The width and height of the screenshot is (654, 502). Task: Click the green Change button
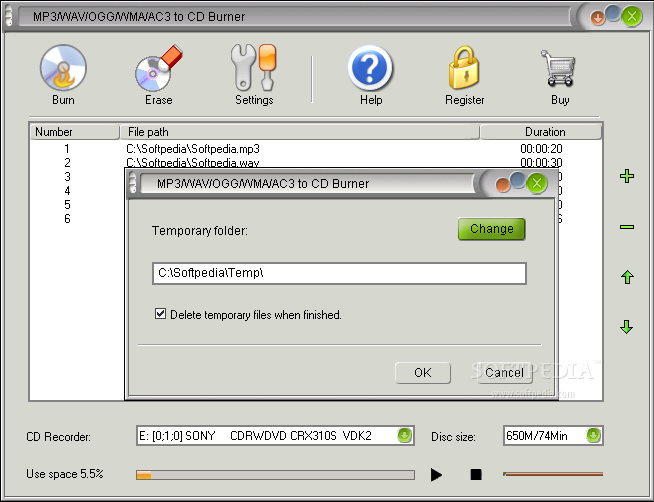[491, 229]
